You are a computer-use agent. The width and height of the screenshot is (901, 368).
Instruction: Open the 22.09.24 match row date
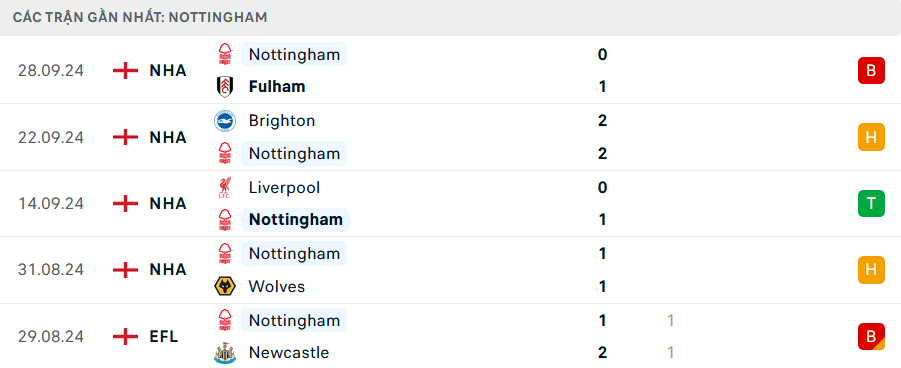[x=51, y=137]
